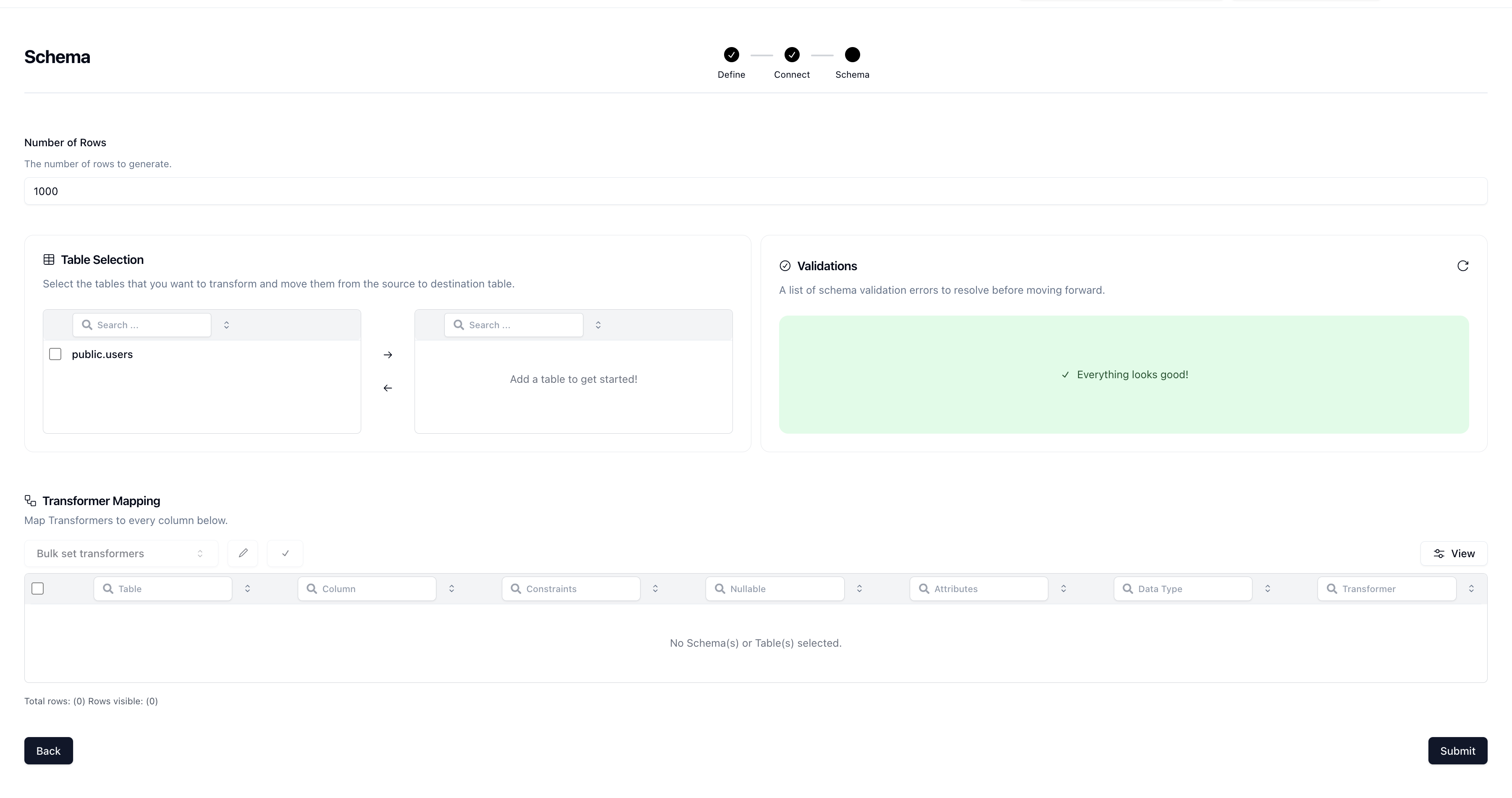Click the Nullable filter input
Image resolution: width=1512 pixels, height=798 pixels.
(775, 588)
